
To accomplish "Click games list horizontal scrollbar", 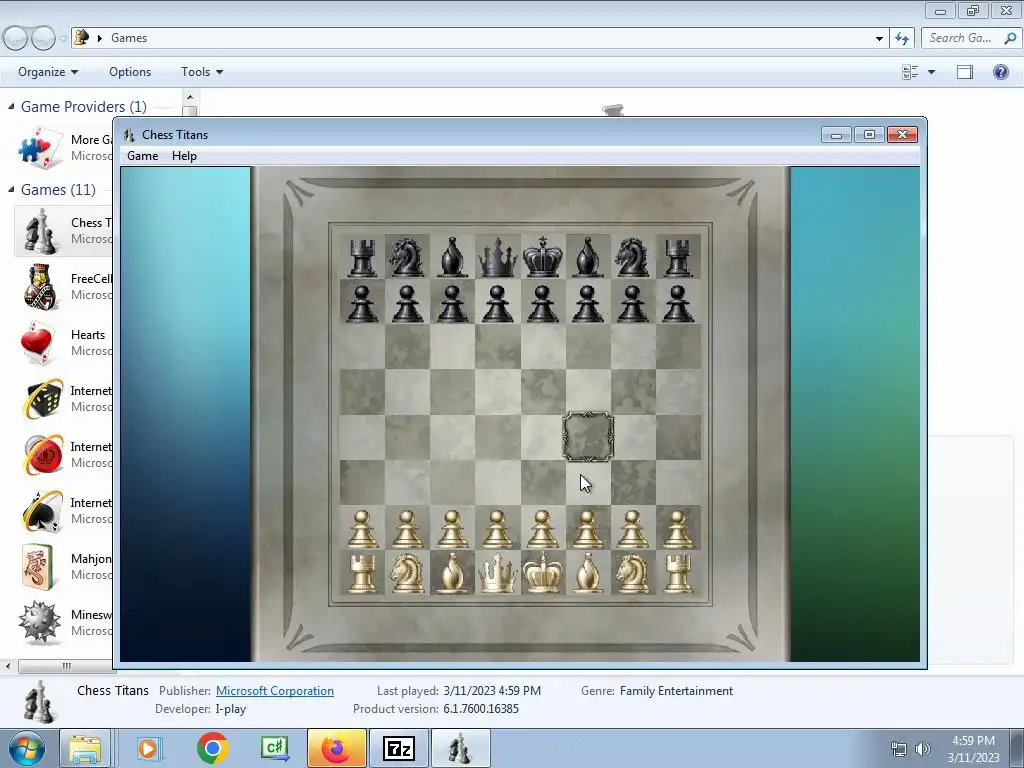I will (66, 666).
